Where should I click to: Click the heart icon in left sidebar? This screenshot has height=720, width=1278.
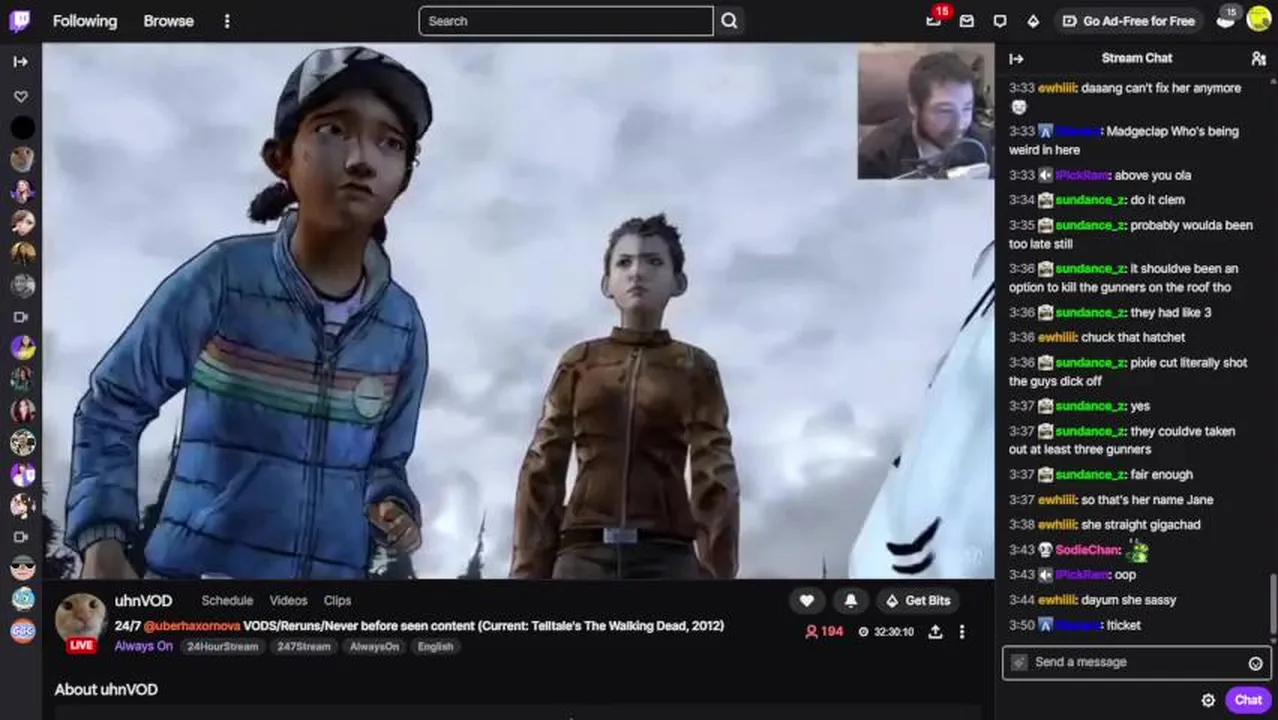coord(21,97)
